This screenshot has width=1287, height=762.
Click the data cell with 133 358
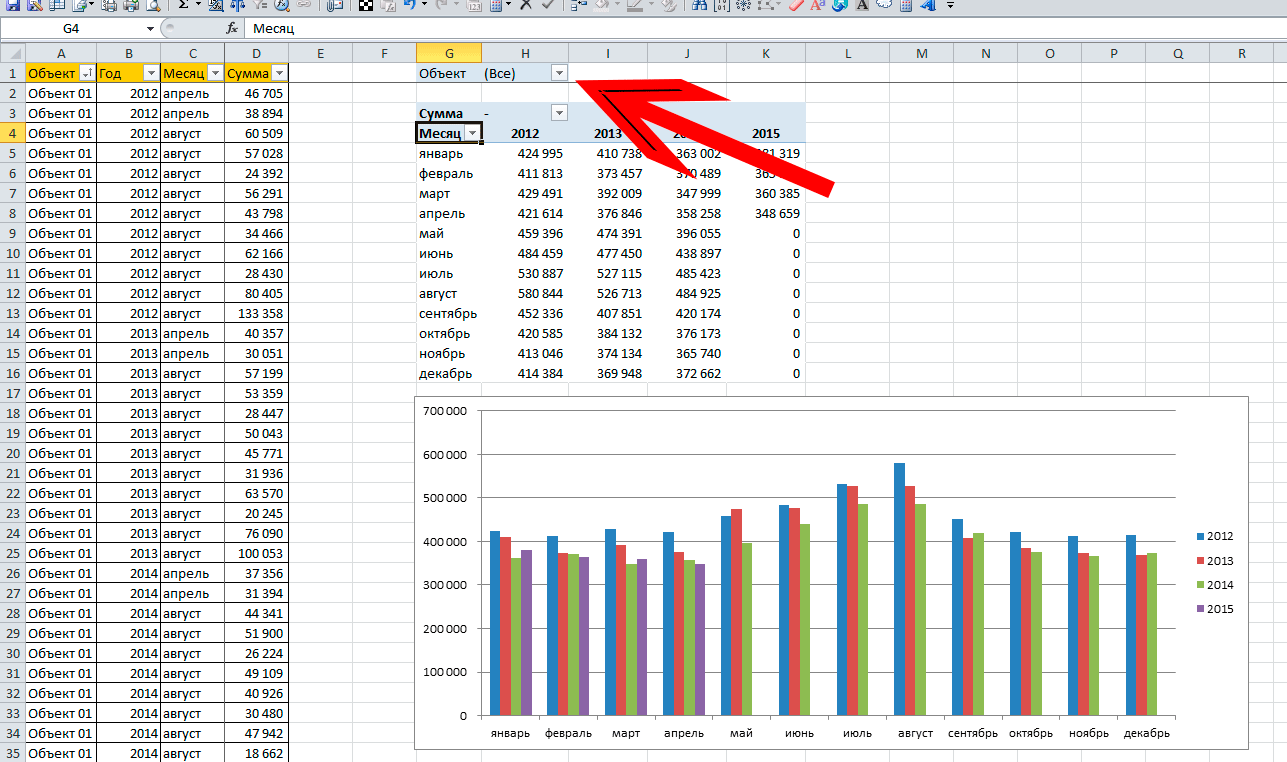click(x=257, y=313)
